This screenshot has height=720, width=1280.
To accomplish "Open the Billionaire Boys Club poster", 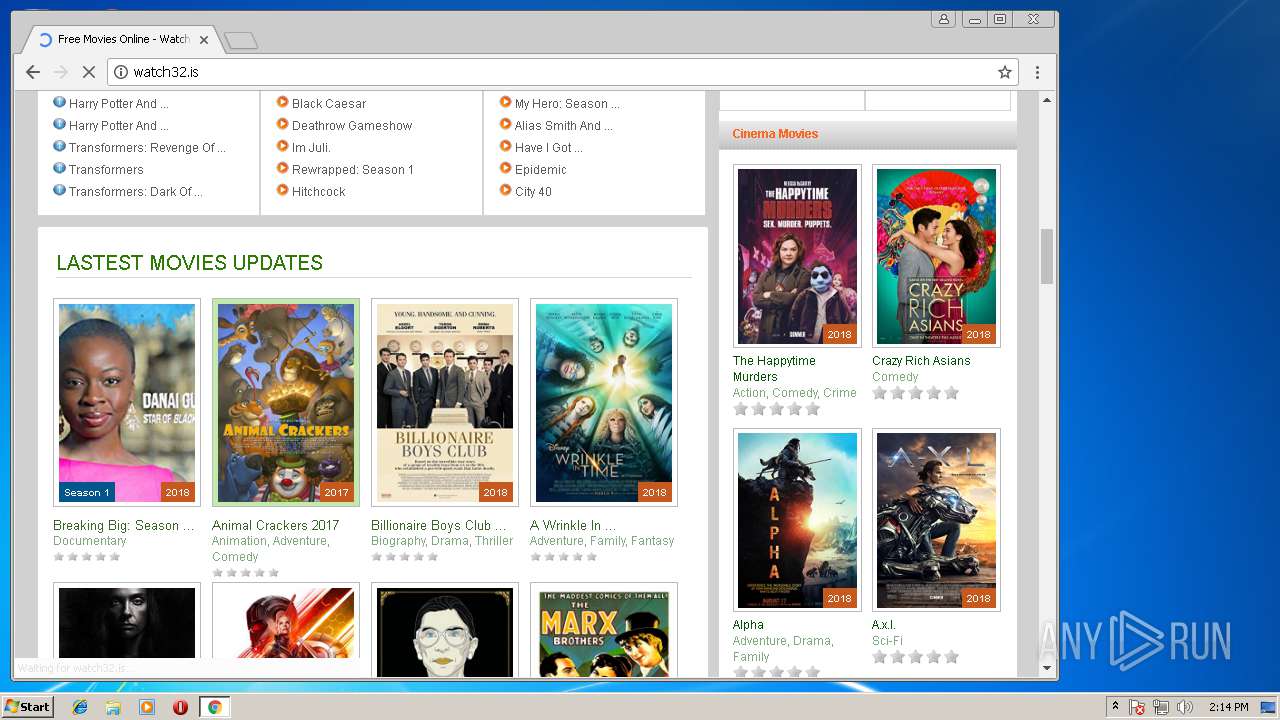I will (445, 402).
